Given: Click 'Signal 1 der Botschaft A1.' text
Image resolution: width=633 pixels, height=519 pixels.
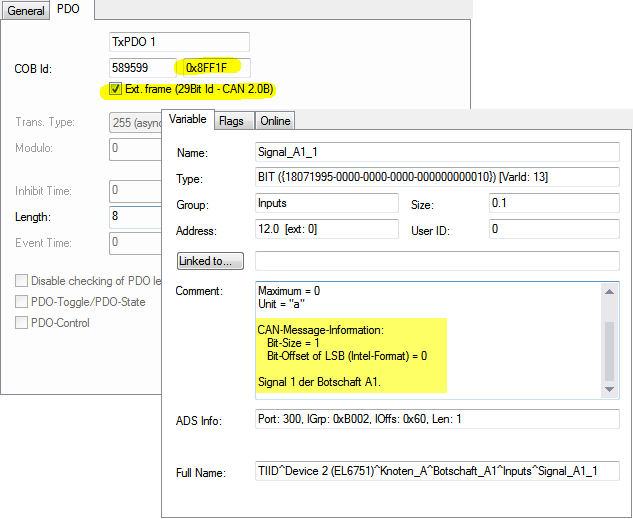Looking at the screenshot, I should 319,382.
